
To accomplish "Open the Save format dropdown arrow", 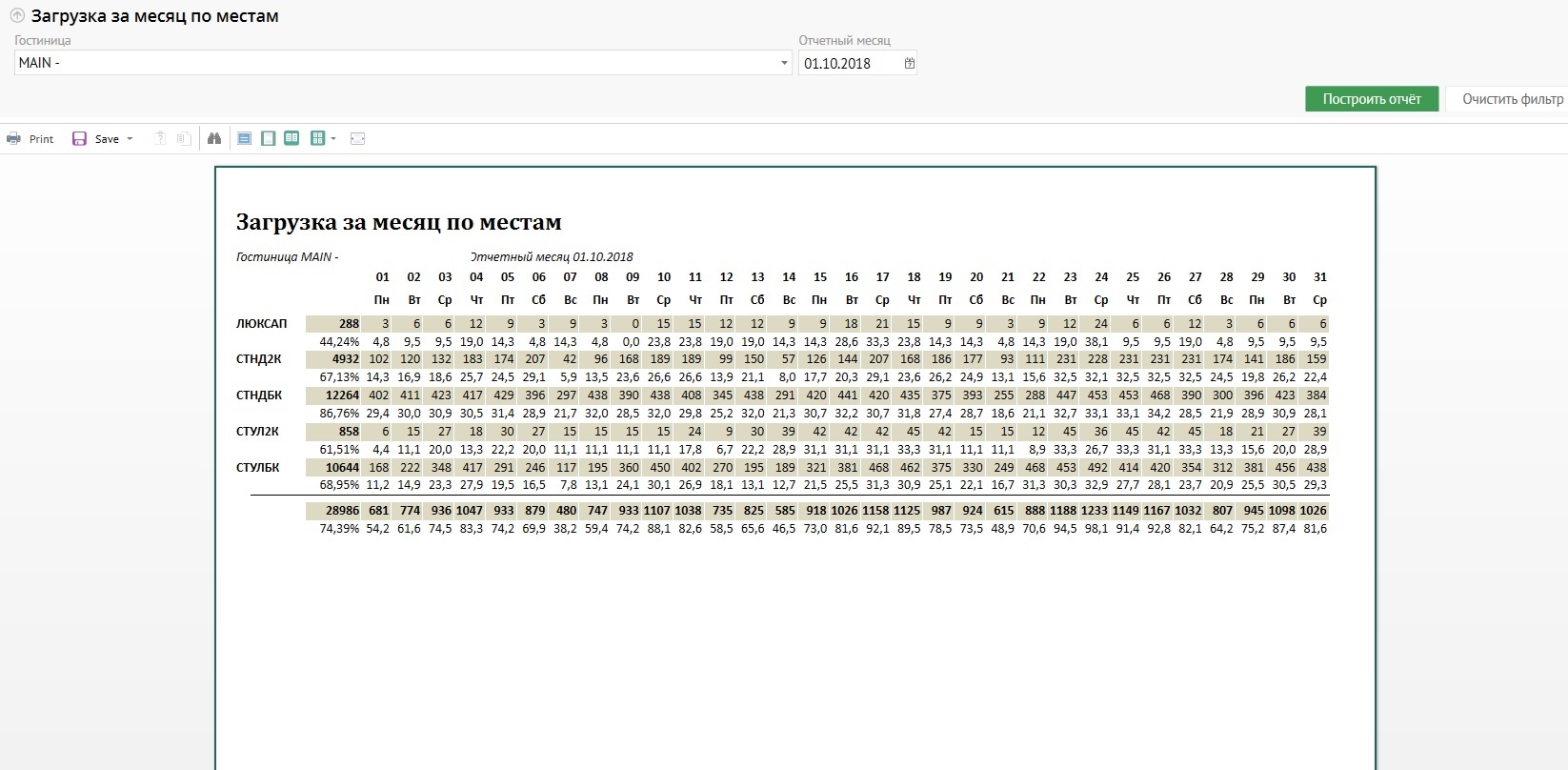I will pos(130,139).
